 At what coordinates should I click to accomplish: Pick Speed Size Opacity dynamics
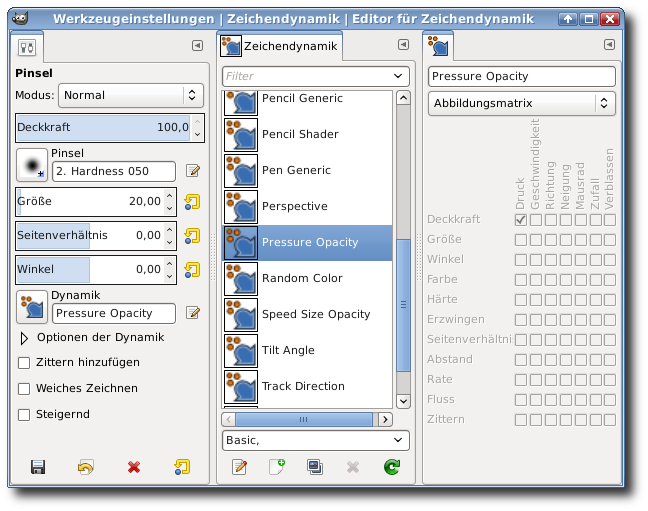308,315
